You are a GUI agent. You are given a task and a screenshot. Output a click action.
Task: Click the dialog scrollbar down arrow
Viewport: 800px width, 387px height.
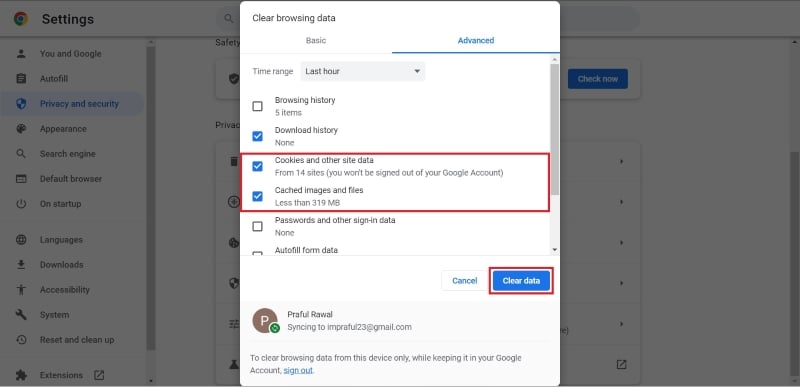555,249
